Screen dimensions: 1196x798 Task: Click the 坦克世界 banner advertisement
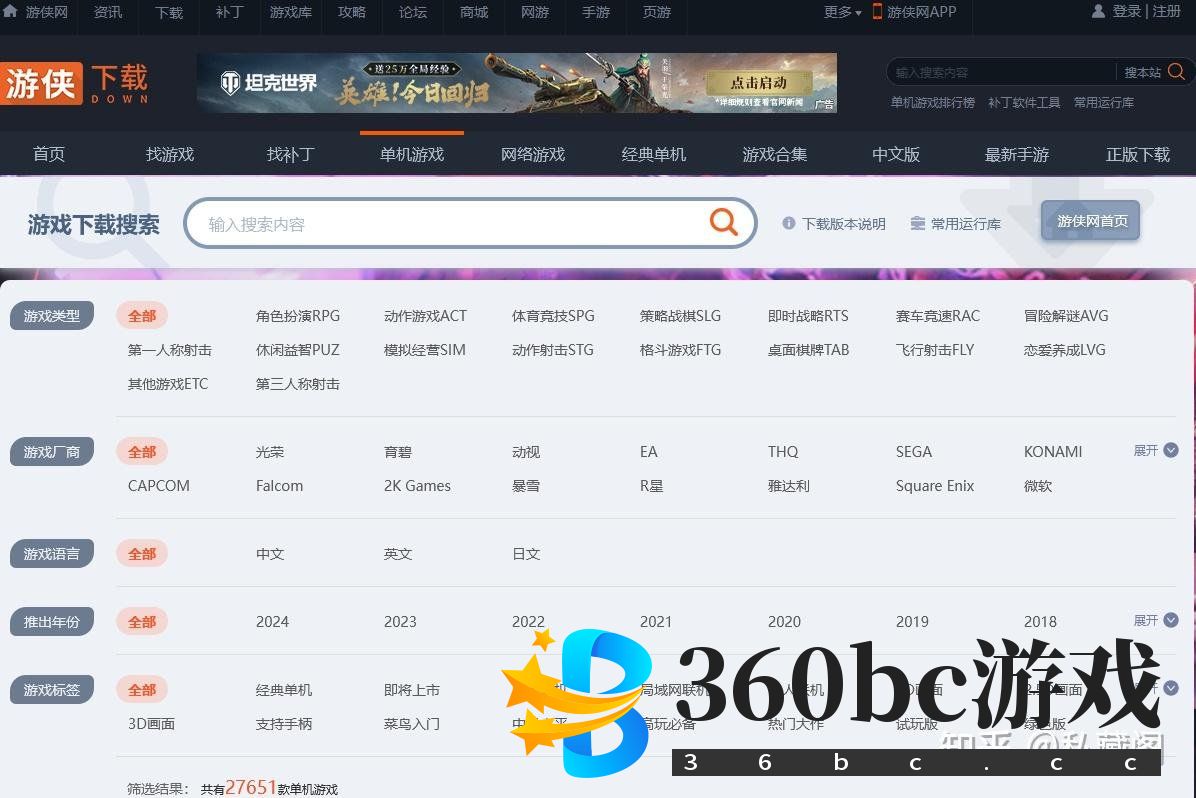point(516,83)
